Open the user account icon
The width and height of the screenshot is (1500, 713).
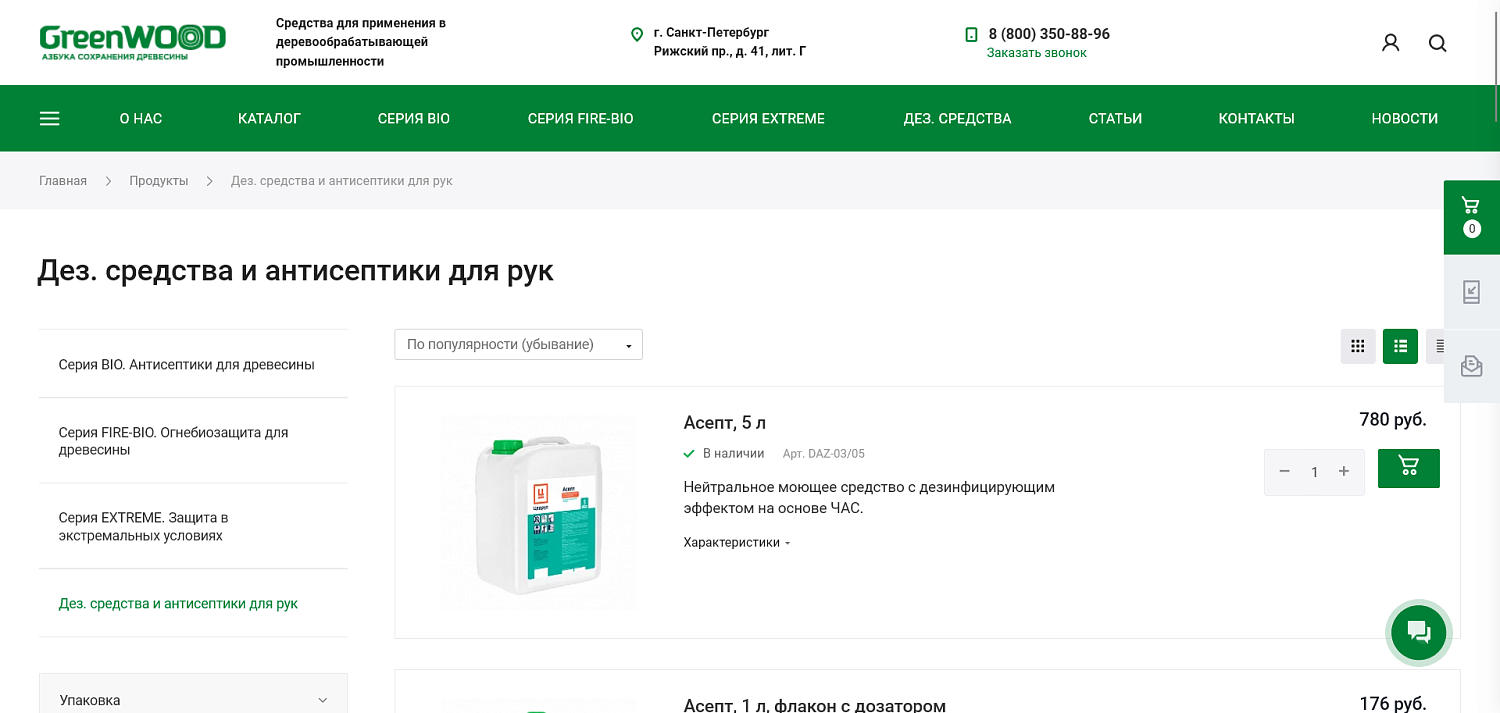coord(1390,43)
